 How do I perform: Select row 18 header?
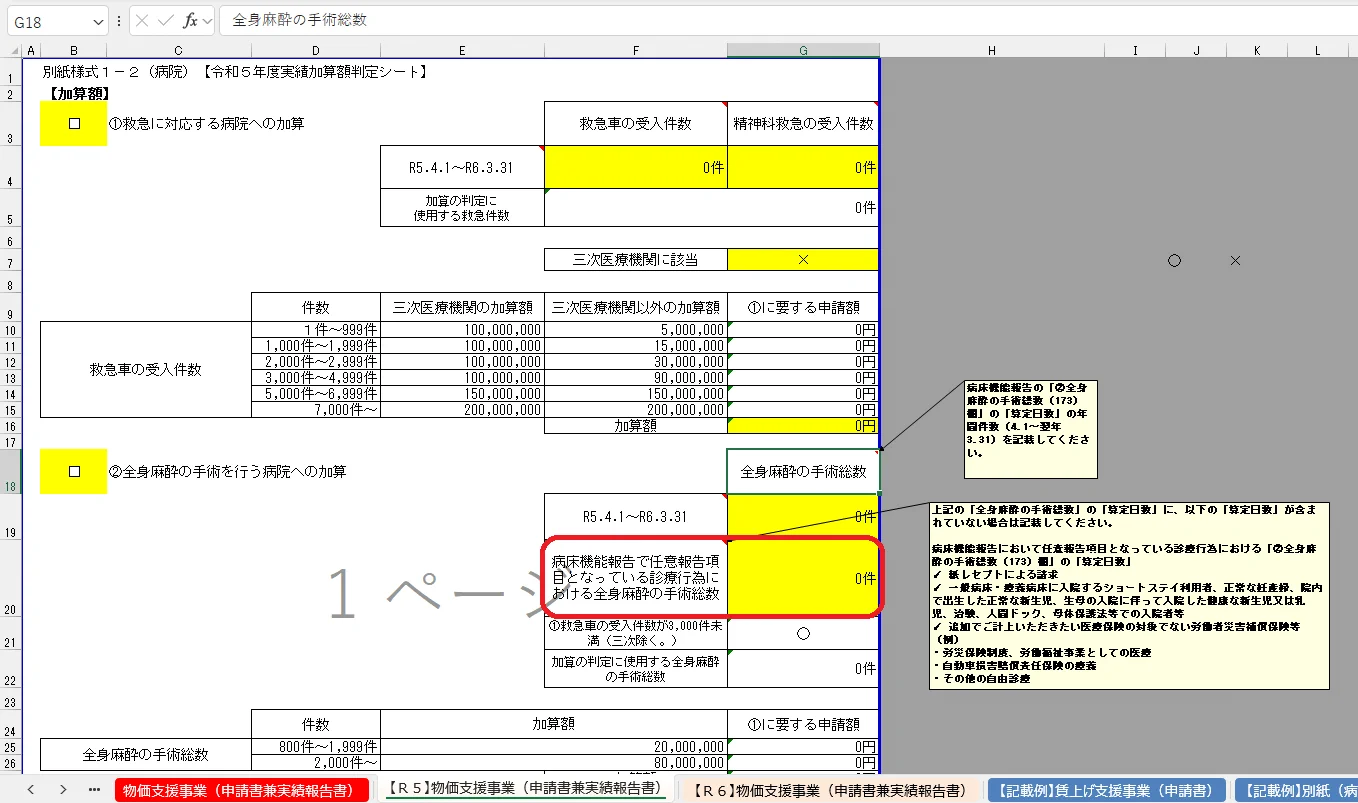[10, 471]
